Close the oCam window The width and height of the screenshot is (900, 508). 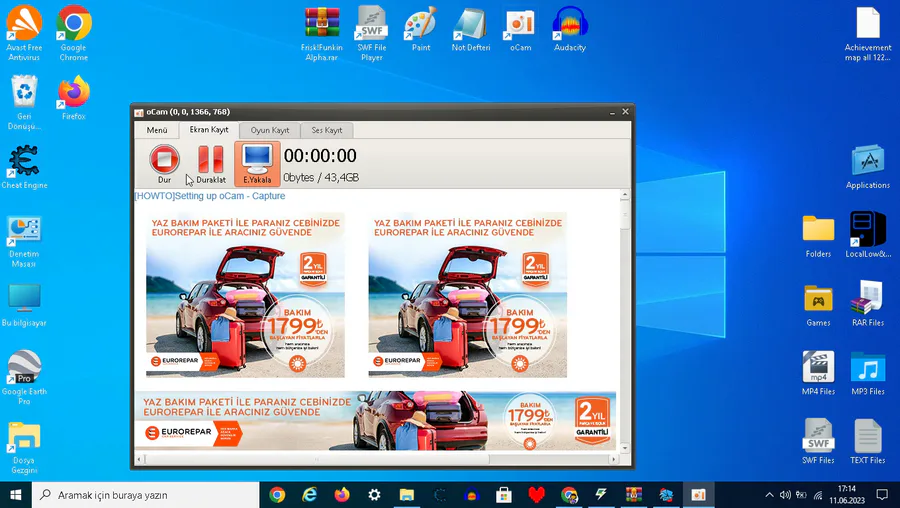click(x=626, y=111)
